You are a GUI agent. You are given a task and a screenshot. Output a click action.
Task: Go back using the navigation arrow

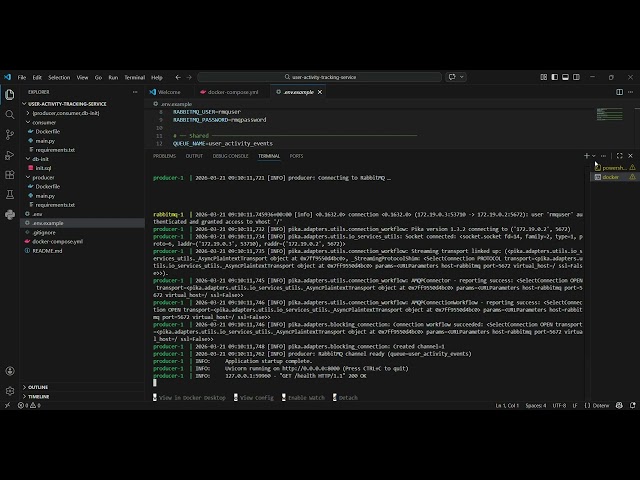click(x=178, y=77)
